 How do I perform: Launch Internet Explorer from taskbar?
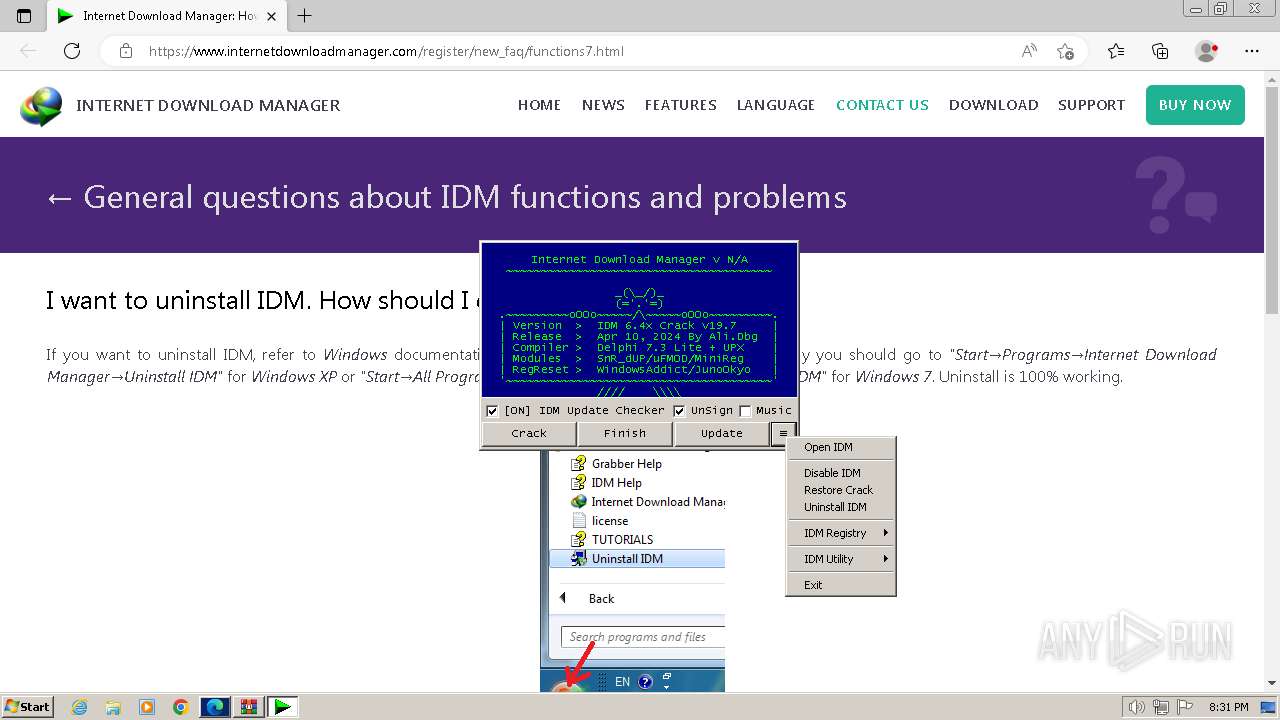(x=80, y=707)
